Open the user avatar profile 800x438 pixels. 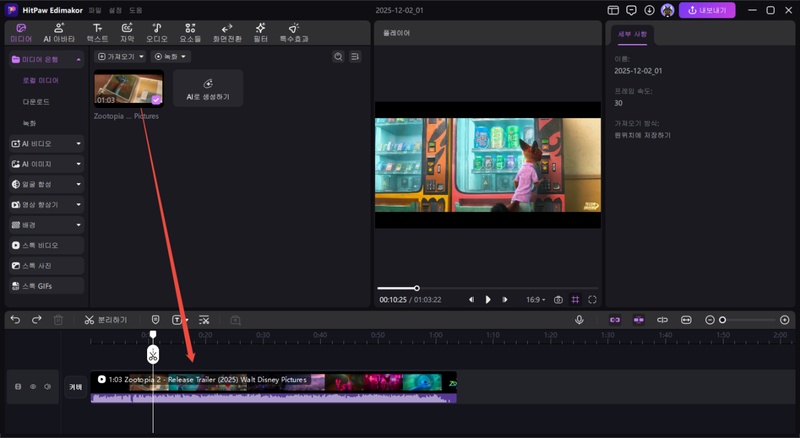pyautogui.click(x=667, y=10)
